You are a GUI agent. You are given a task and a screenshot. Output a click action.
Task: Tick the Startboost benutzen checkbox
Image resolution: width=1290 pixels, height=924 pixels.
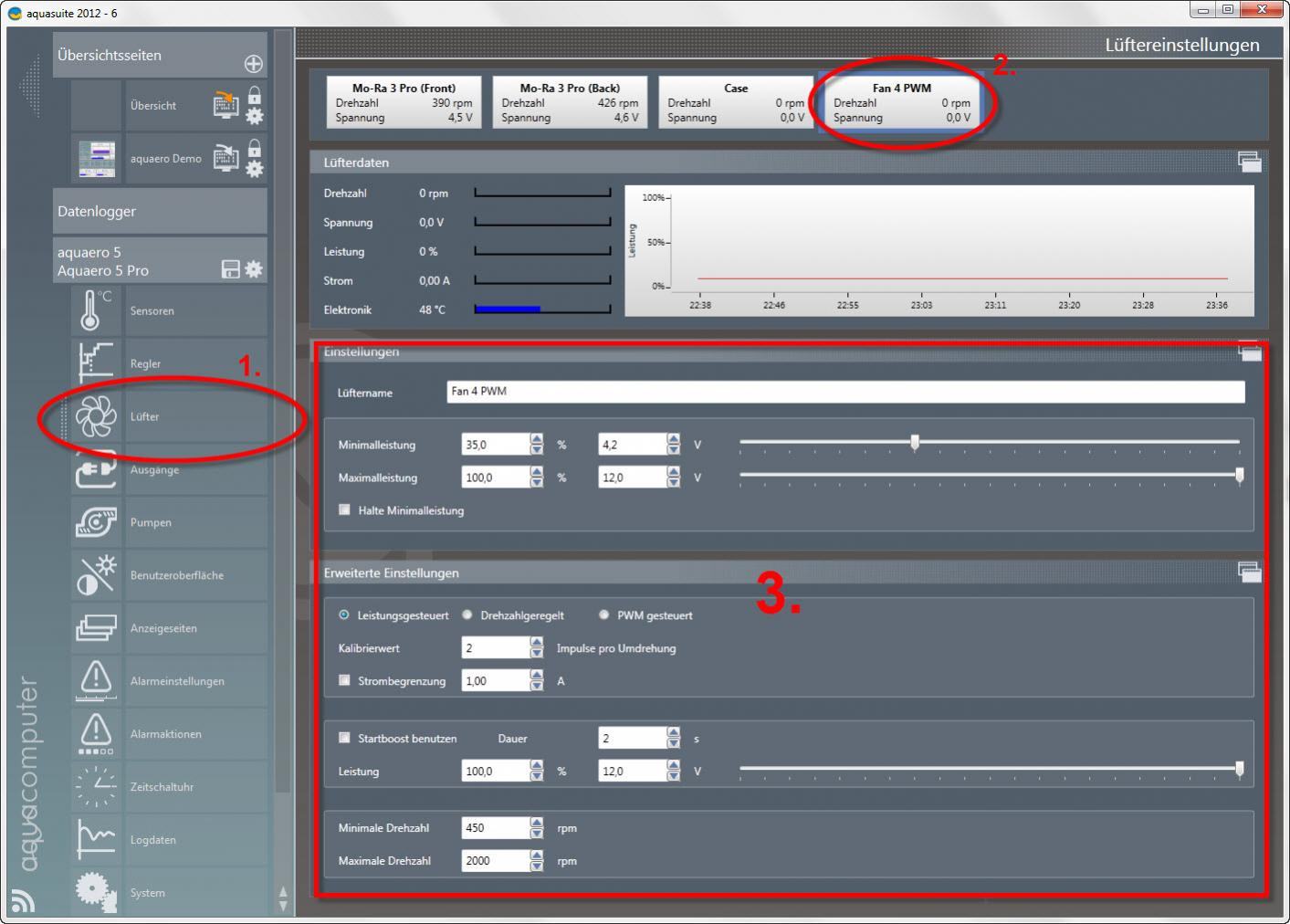[x=344, y=738]
